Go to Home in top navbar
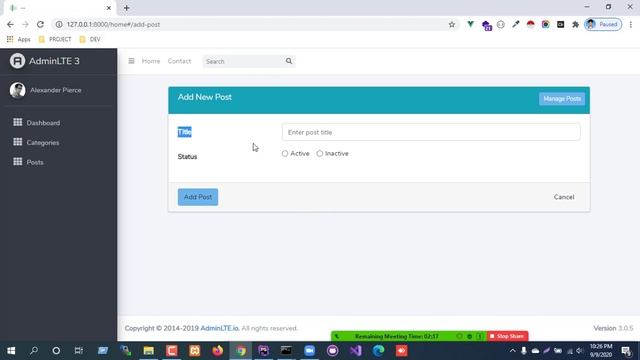 click(151, 61)
